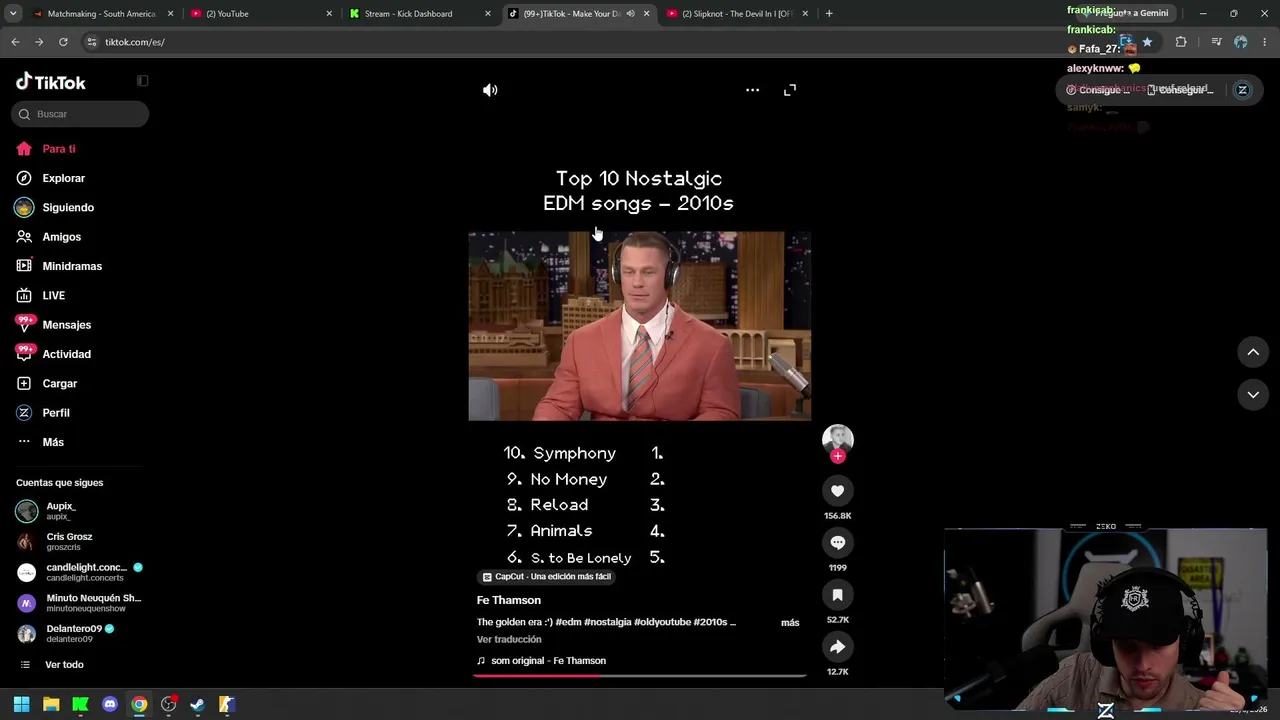Screen dimensions: 1280x720
Task: Focus the Buscar search field
Action: point(80,114)
